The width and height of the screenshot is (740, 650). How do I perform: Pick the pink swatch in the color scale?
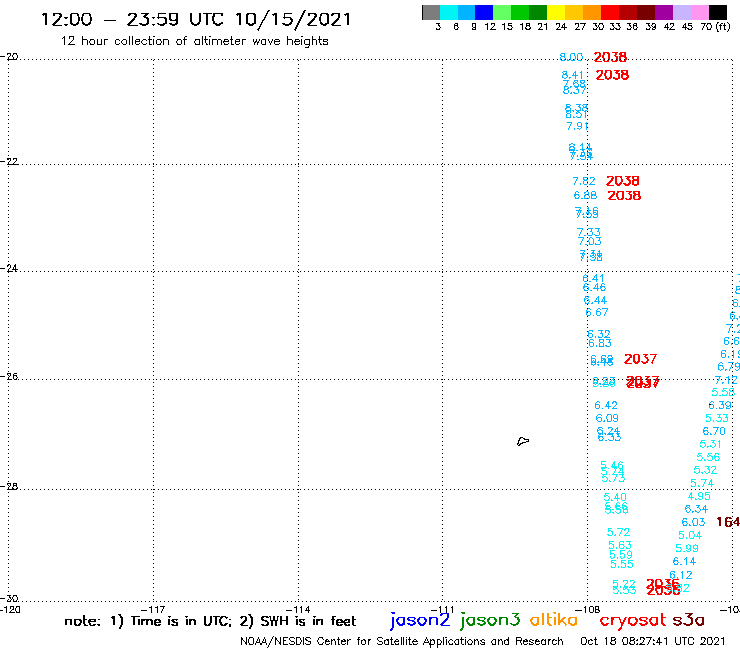(700, 12)
